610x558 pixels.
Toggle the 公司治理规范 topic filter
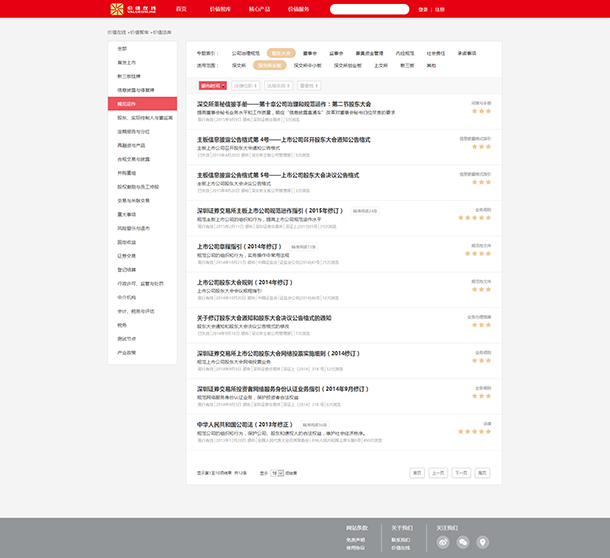point(245,53)
